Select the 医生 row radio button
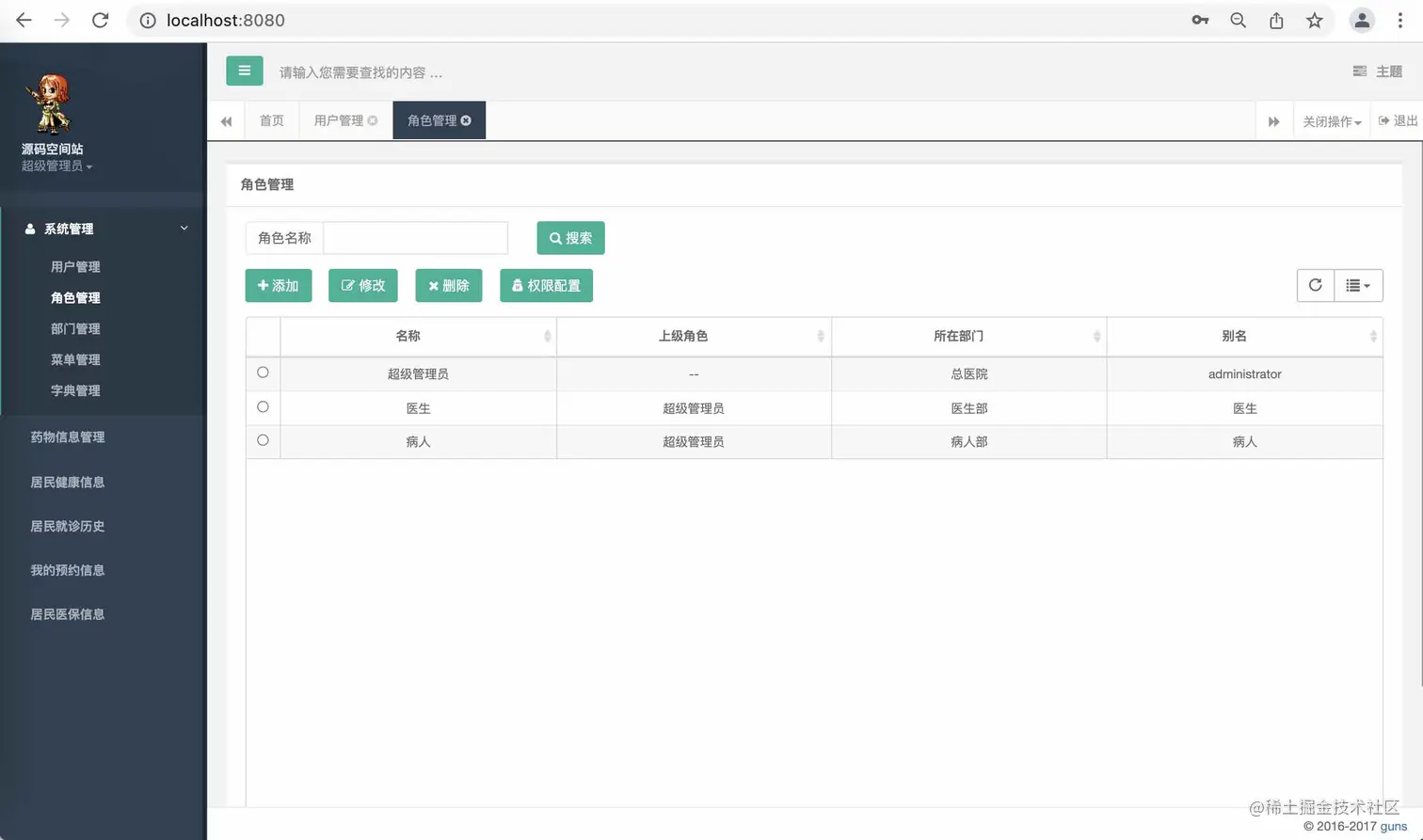This screenshot has width=1423, height=840. point(263,407)
